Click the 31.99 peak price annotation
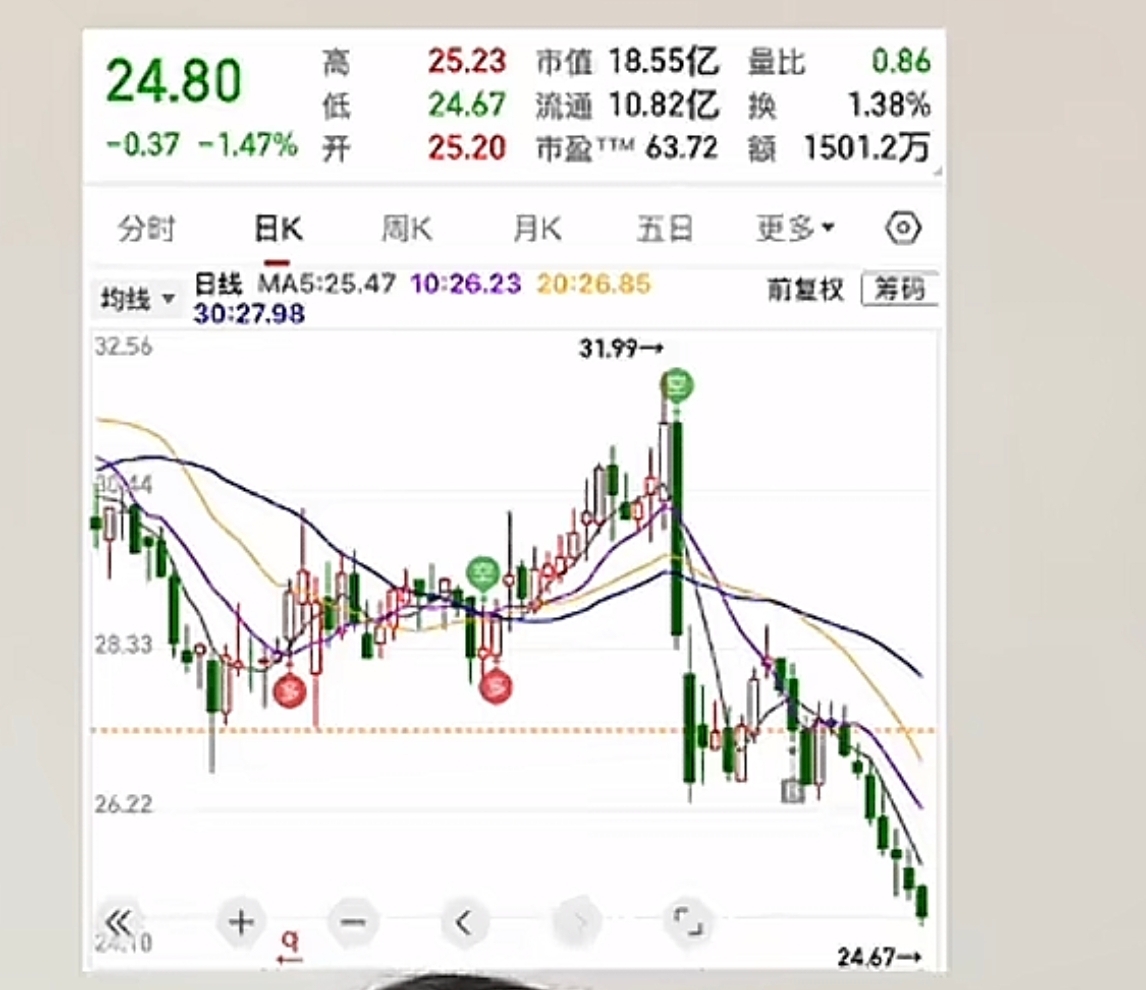This screenshot has height=990, width=1146. click(x=621, y=349)
